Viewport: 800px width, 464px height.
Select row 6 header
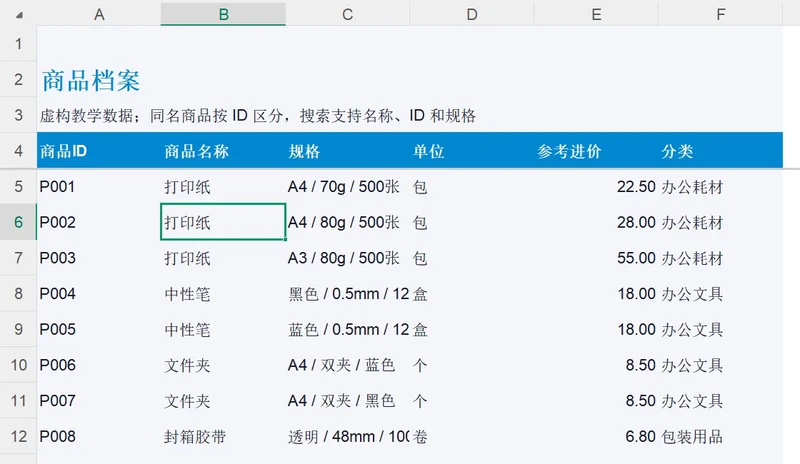(x=18, y=222)
